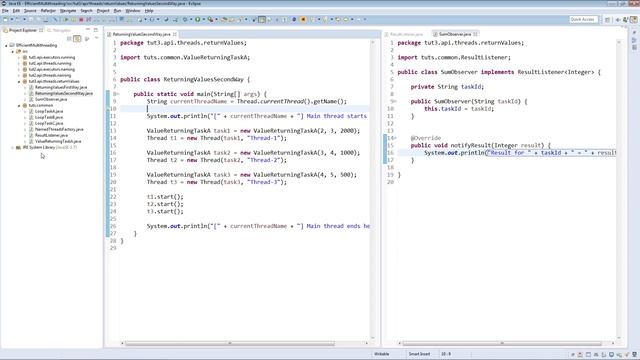Viewport: 640px width, 360px height.
Task: Select the SumObserver.java editor tab
Action: [455, 34]
